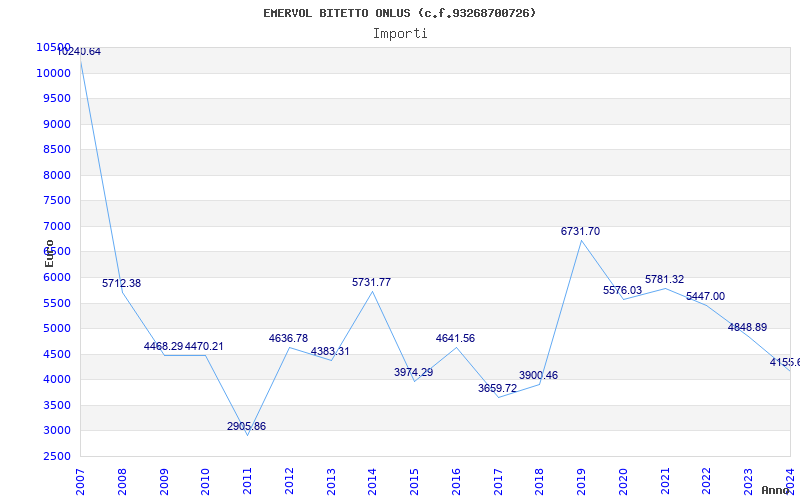Click the data label 5447.00
Image resolution: width=800 pixels, height=500 pixels.
[x=705, y=296]
